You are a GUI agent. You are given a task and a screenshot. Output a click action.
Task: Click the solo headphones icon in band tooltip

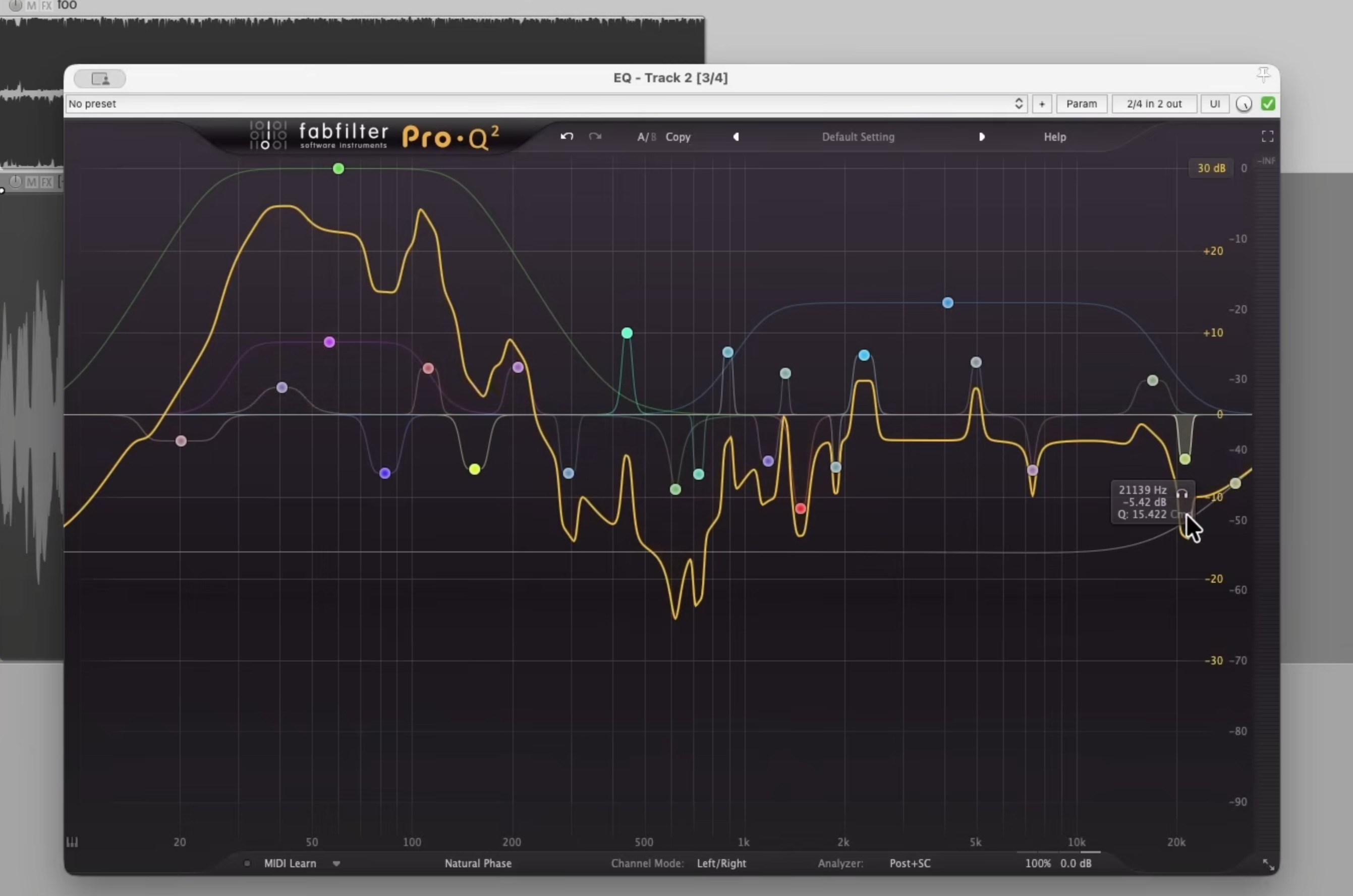point(1181,494)
